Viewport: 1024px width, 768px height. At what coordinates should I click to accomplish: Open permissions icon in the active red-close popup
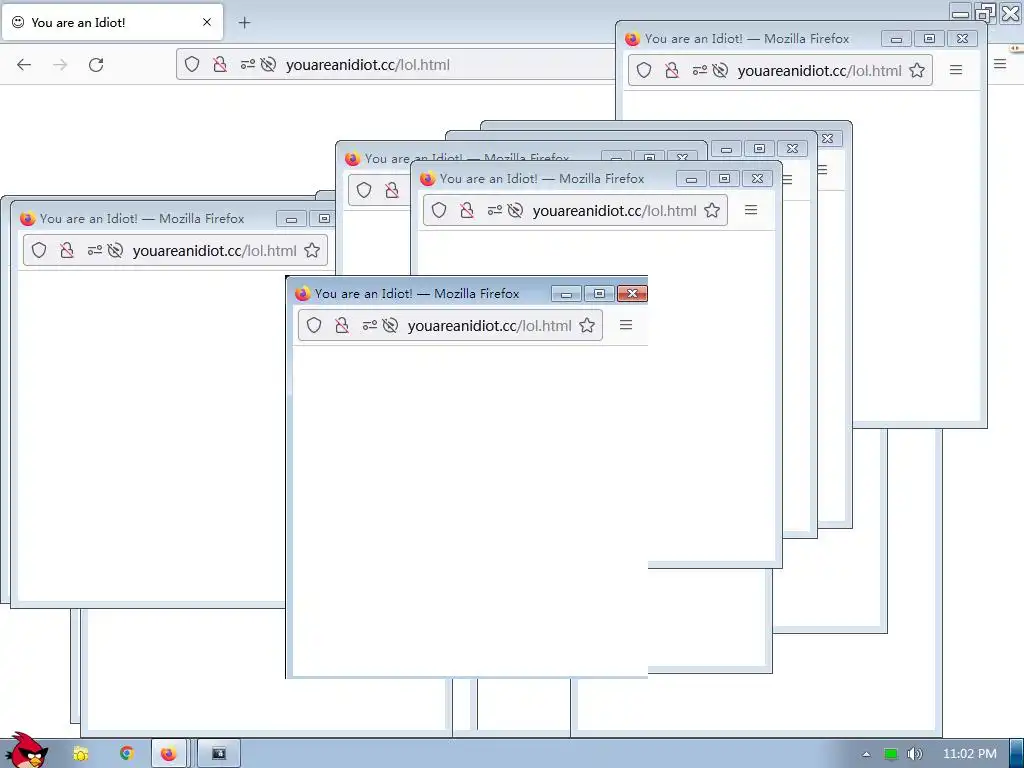point(370,325)
